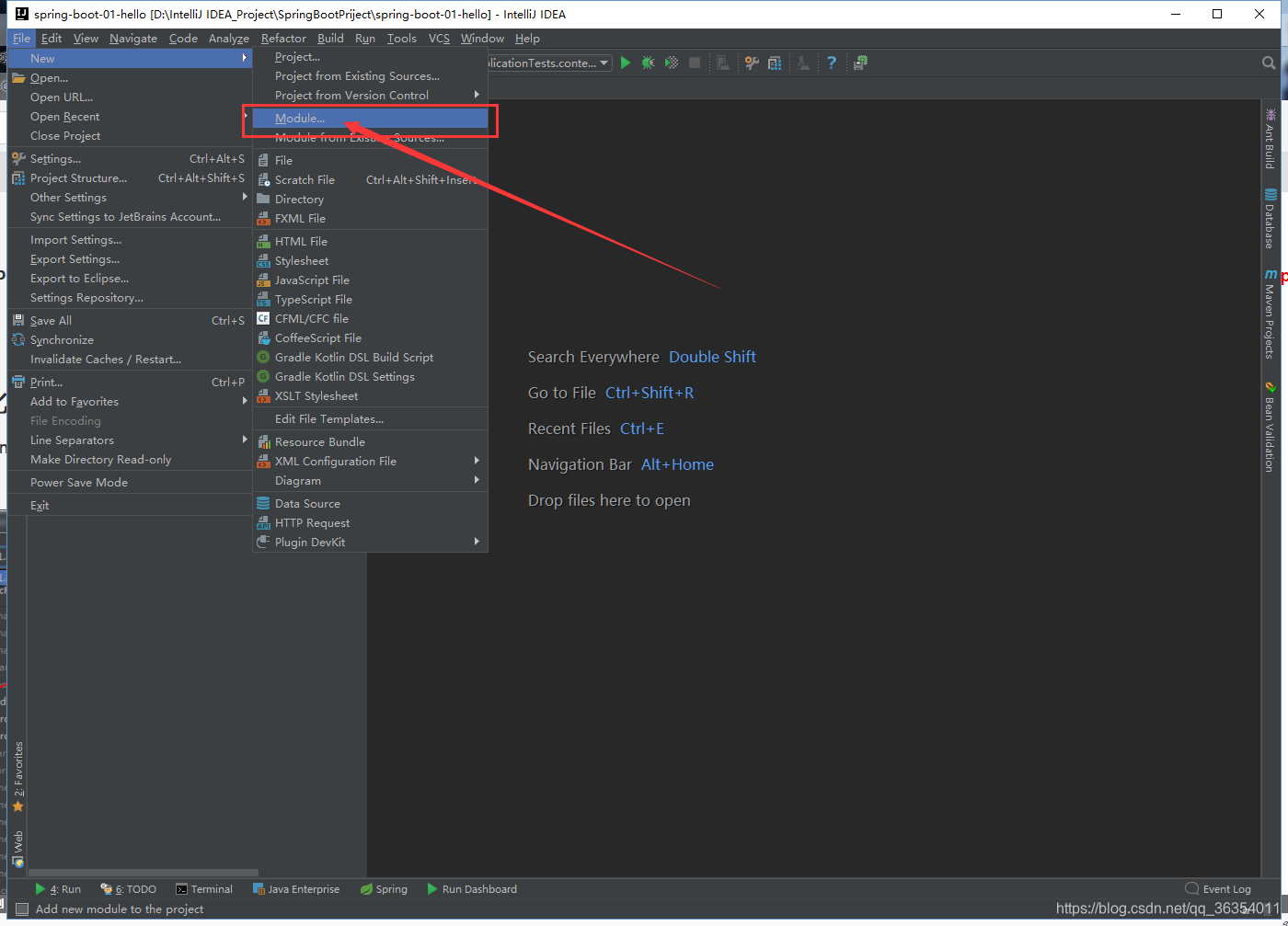Open the Maven Projects tool window

(x=1270, y=314)
